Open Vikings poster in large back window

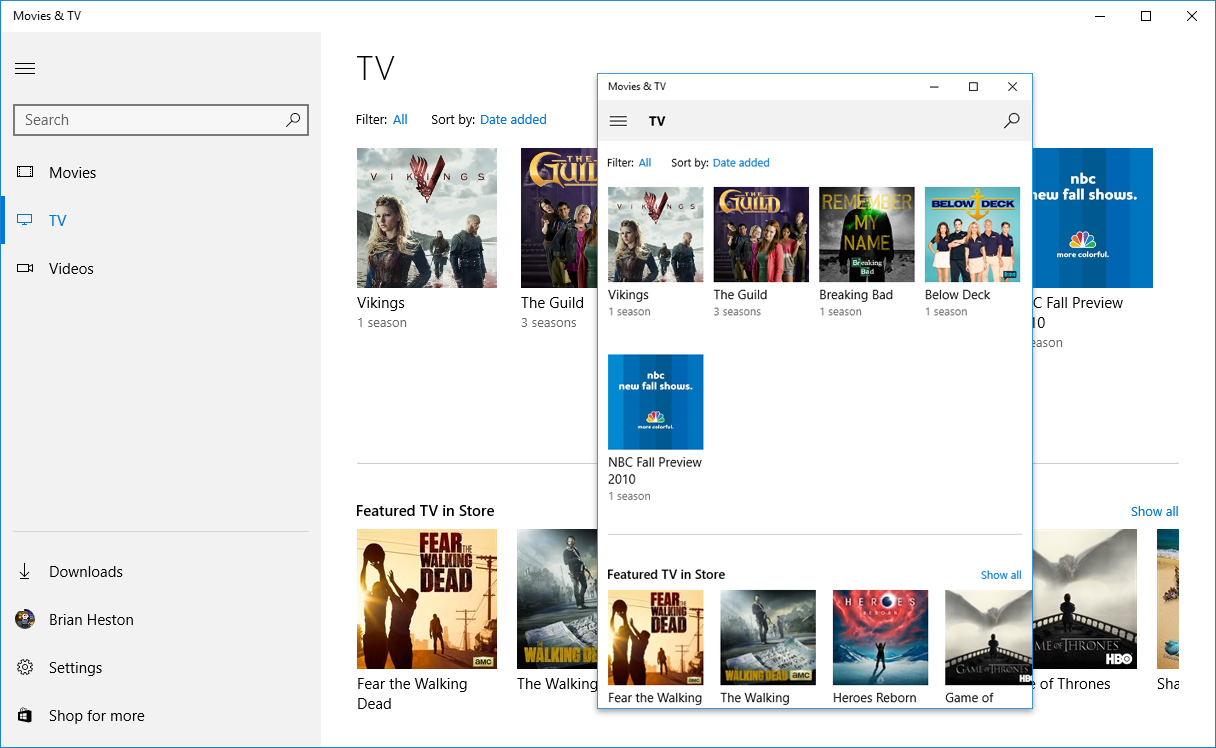(427, 218)
